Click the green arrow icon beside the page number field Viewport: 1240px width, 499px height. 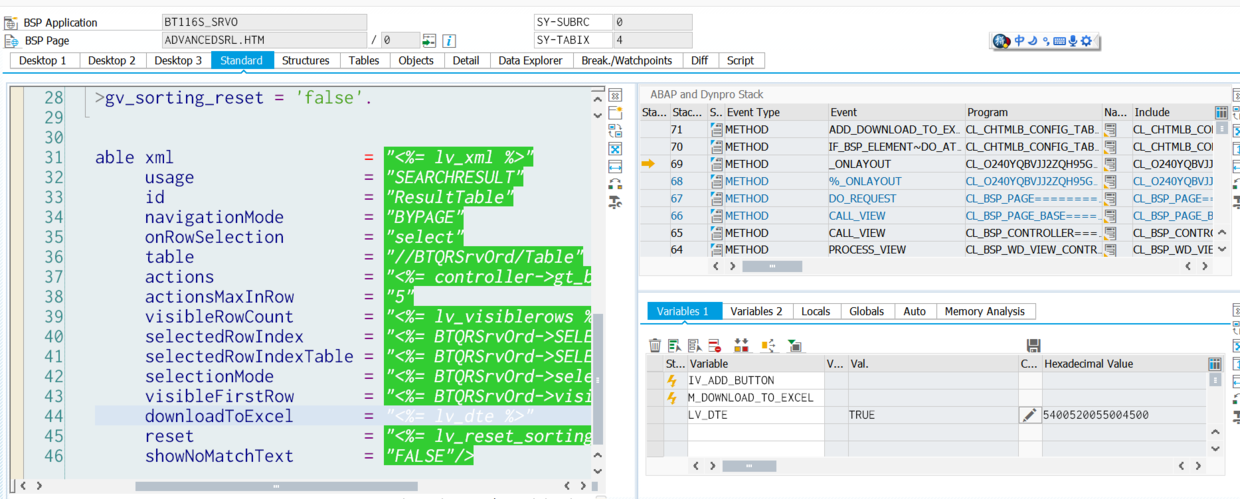click(429, 41)
